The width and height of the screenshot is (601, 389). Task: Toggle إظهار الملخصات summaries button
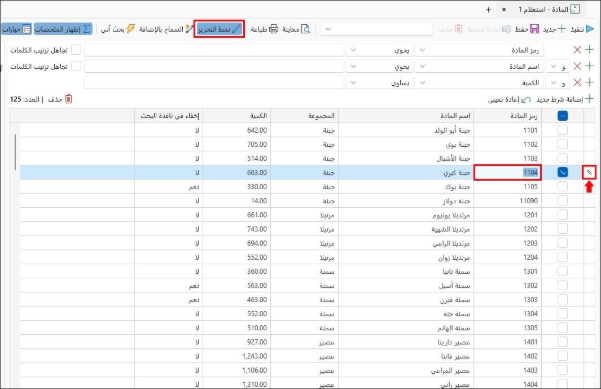(63, 29)
